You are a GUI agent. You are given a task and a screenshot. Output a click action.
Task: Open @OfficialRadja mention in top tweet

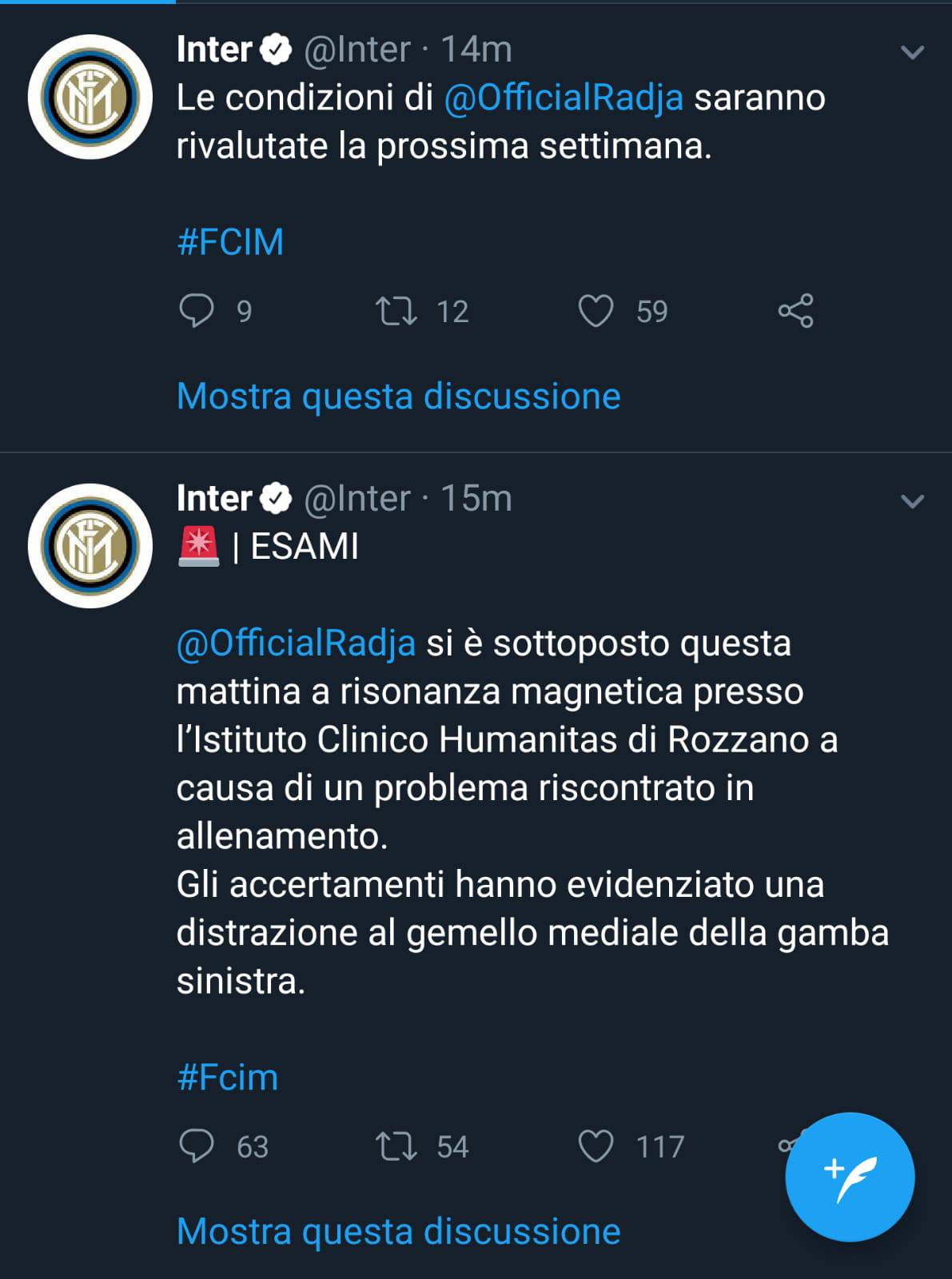[564, 98]
